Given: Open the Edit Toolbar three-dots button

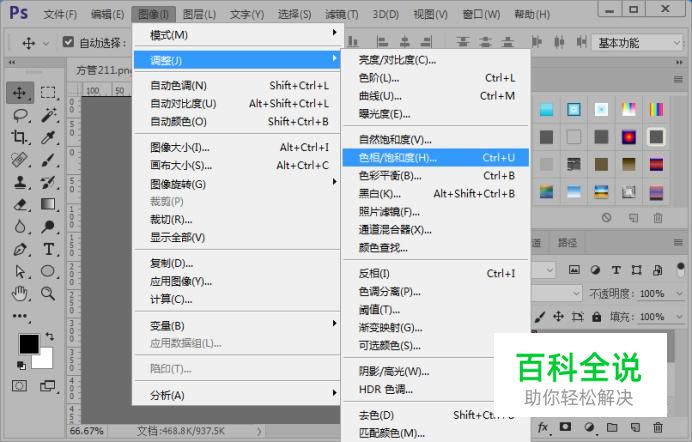Looking at the screenshot, I should pos(20,316).
